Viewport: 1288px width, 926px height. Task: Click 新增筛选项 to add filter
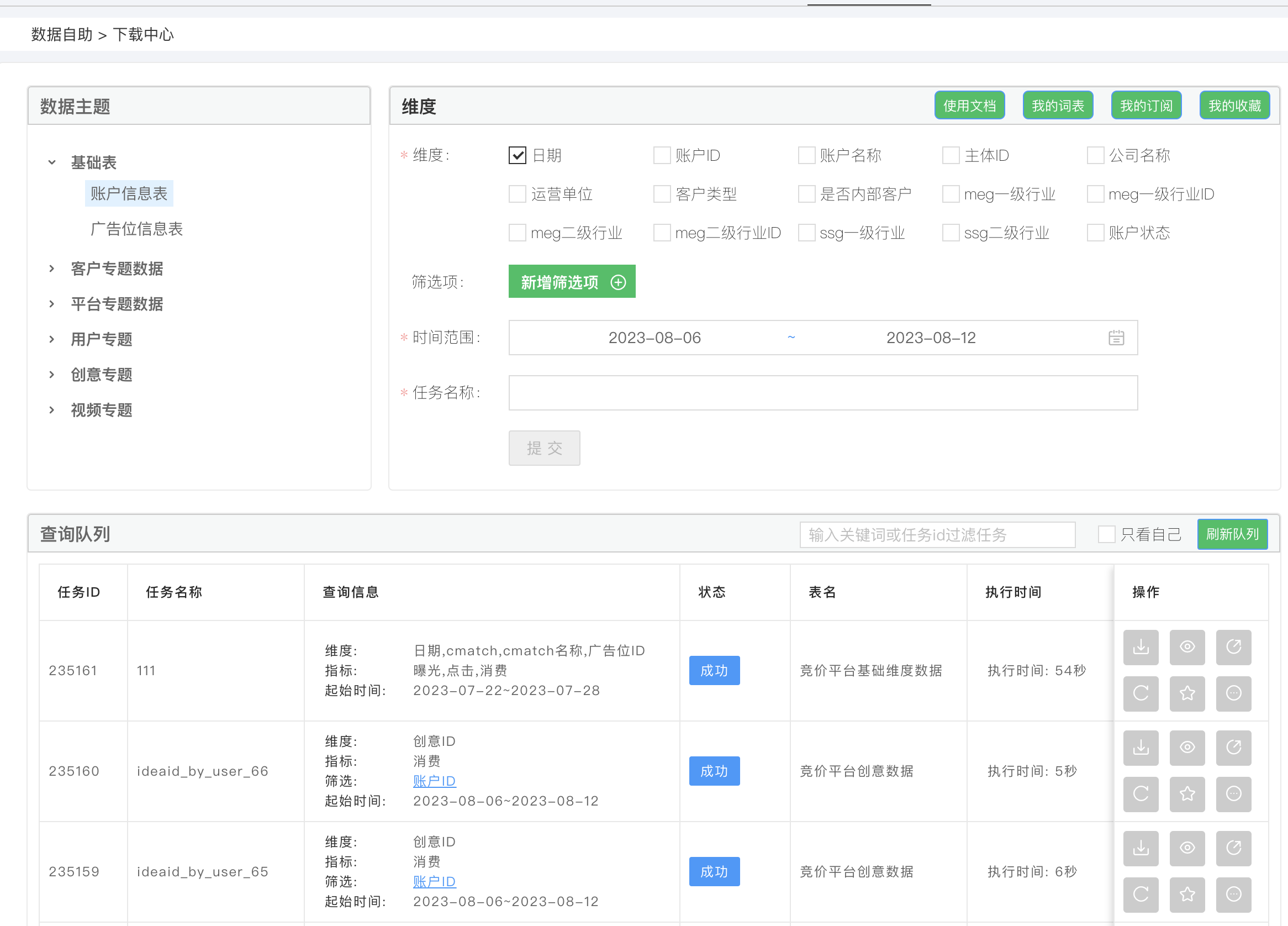(572, 282)
